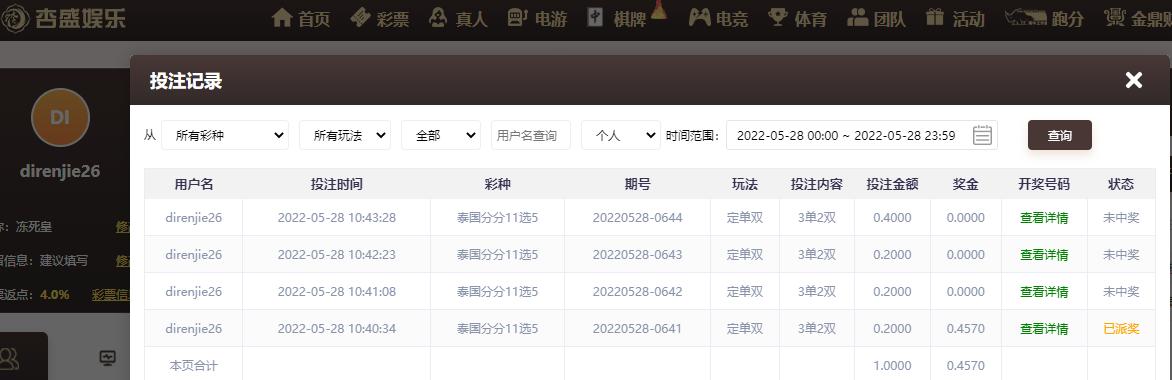Click the 已派奖 status cell
This screenshot has height=380, width=1172.
click(1121, 328)
